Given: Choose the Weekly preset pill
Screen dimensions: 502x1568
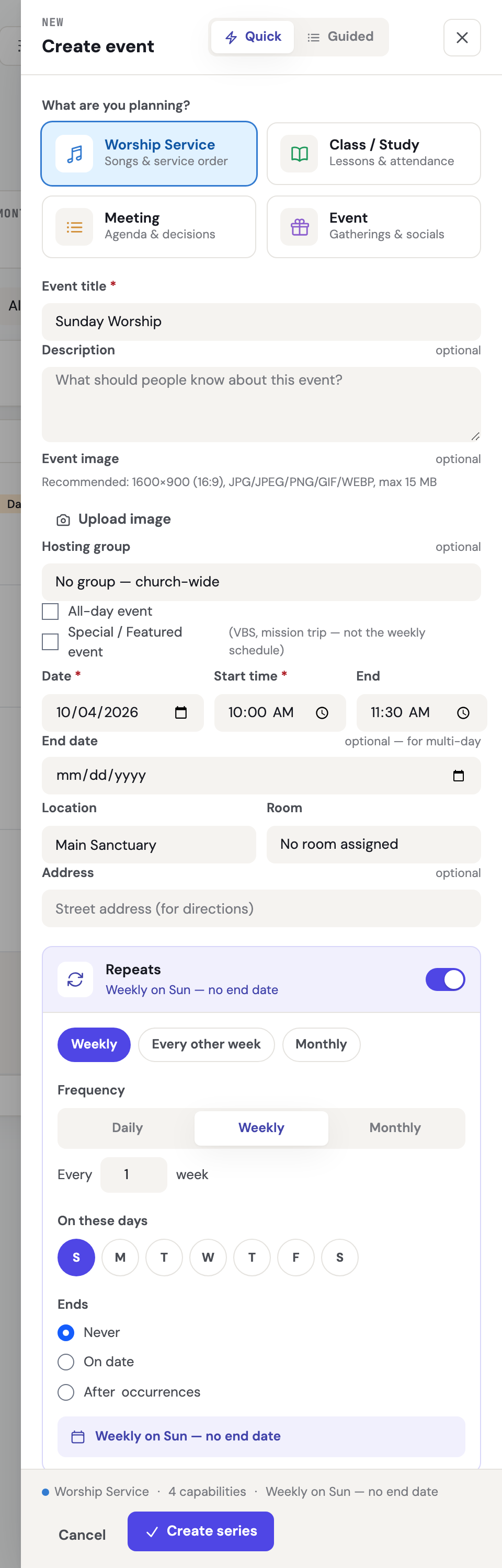Looking at the screenshot, I should (x=94, y=1044).
